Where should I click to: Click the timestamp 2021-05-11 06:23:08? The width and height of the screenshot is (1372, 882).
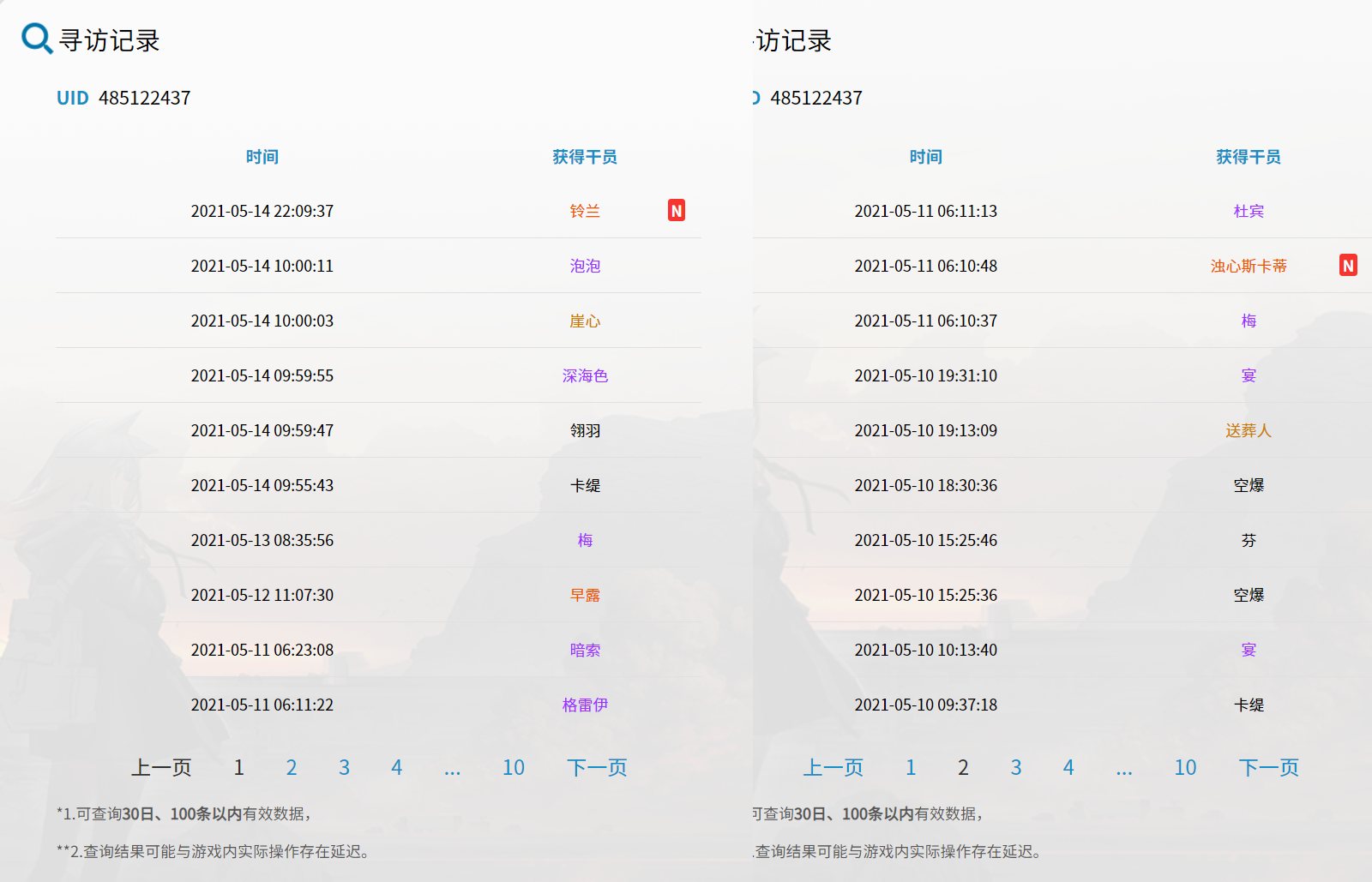pos(262,650)
